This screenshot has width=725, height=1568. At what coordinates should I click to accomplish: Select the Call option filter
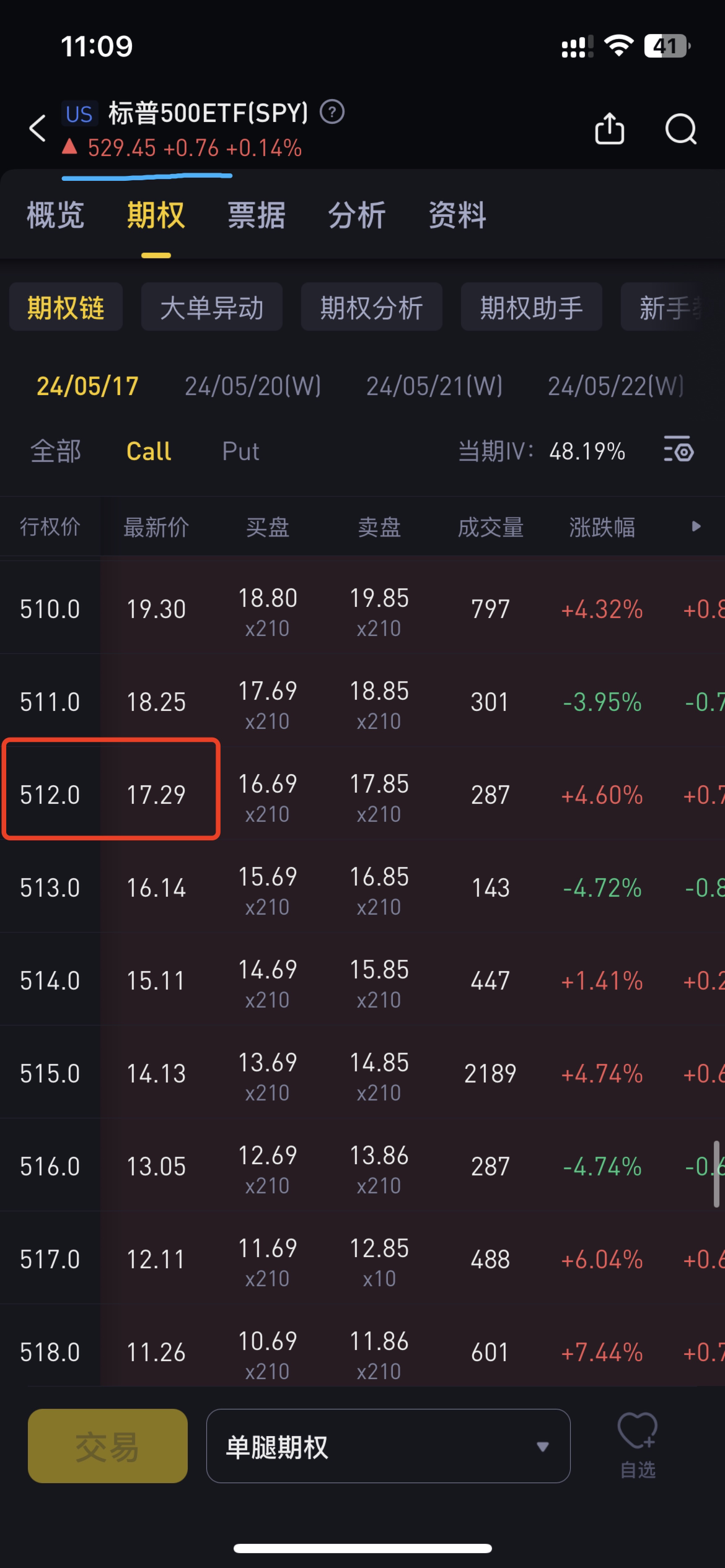click(148, 451)
